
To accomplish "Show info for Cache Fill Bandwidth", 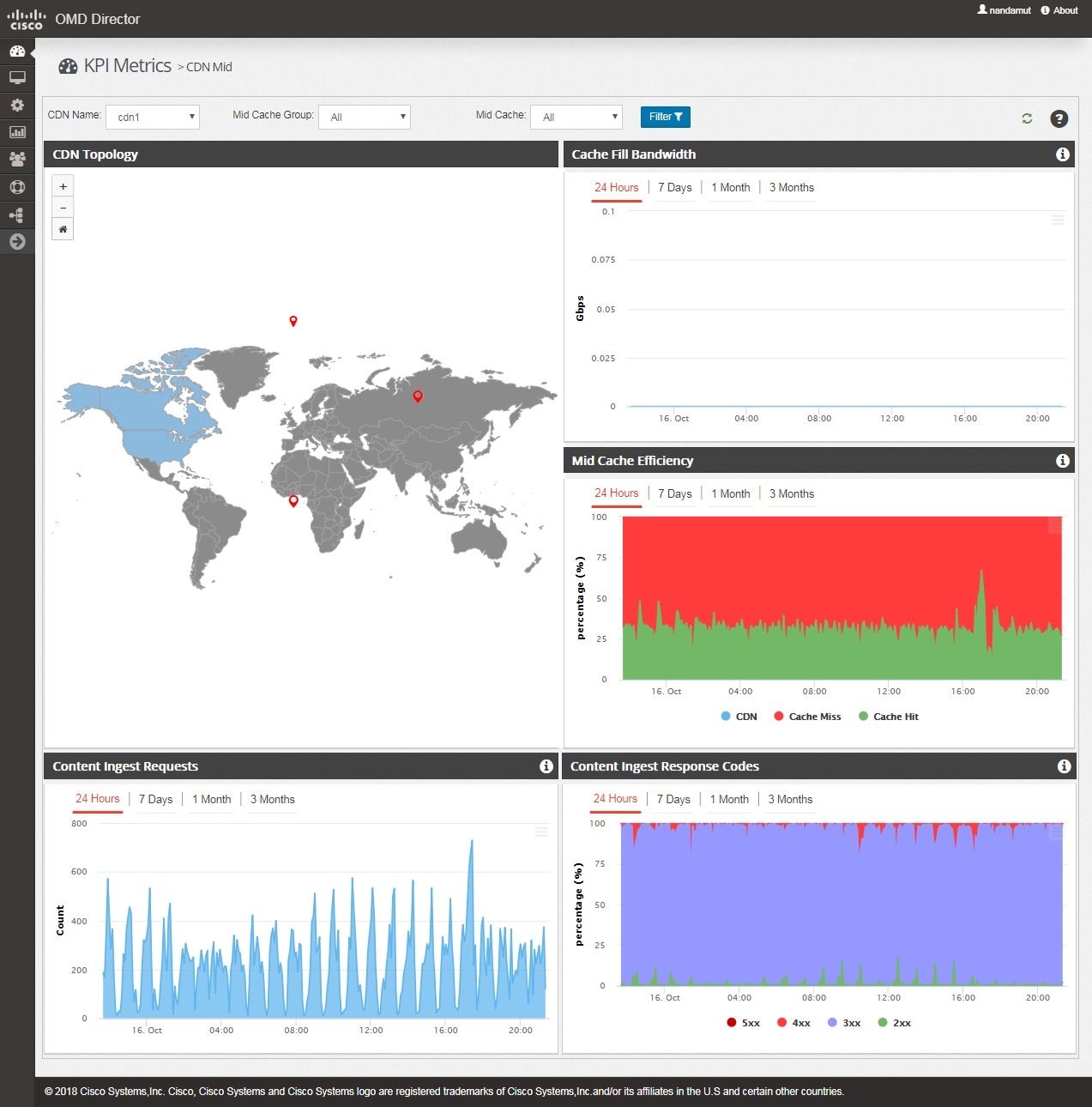I will coord(1063,154).
